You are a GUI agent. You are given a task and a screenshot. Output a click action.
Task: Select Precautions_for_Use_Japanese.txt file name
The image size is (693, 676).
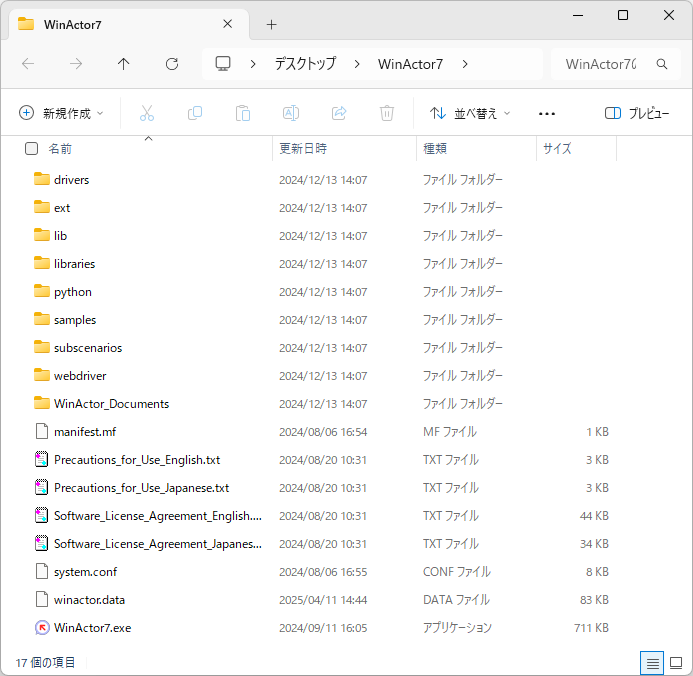[x=141, y=488]
